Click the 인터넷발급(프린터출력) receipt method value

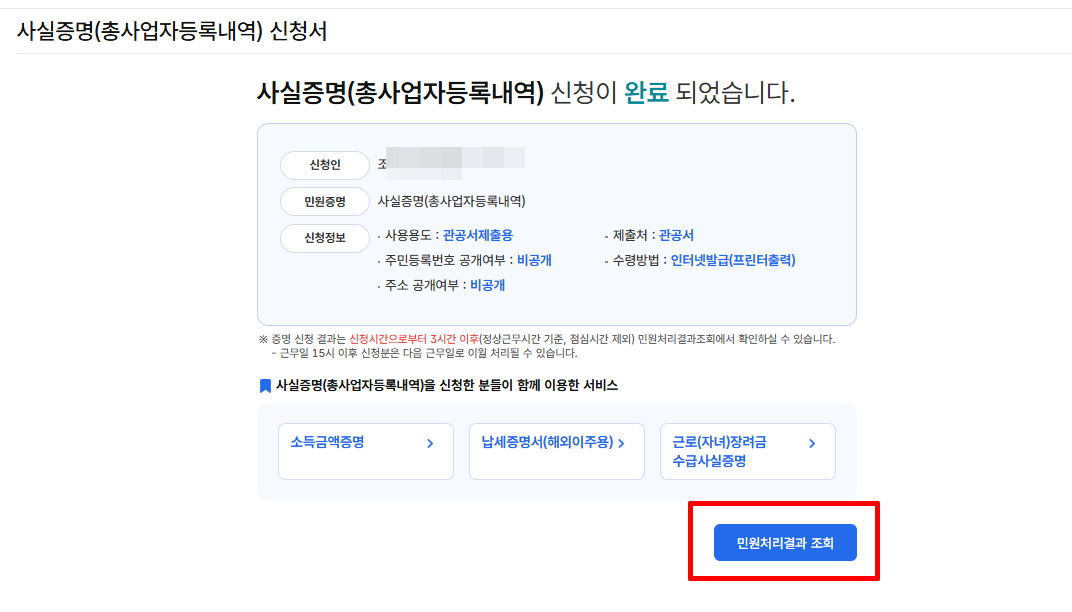(x=733, y=260)
